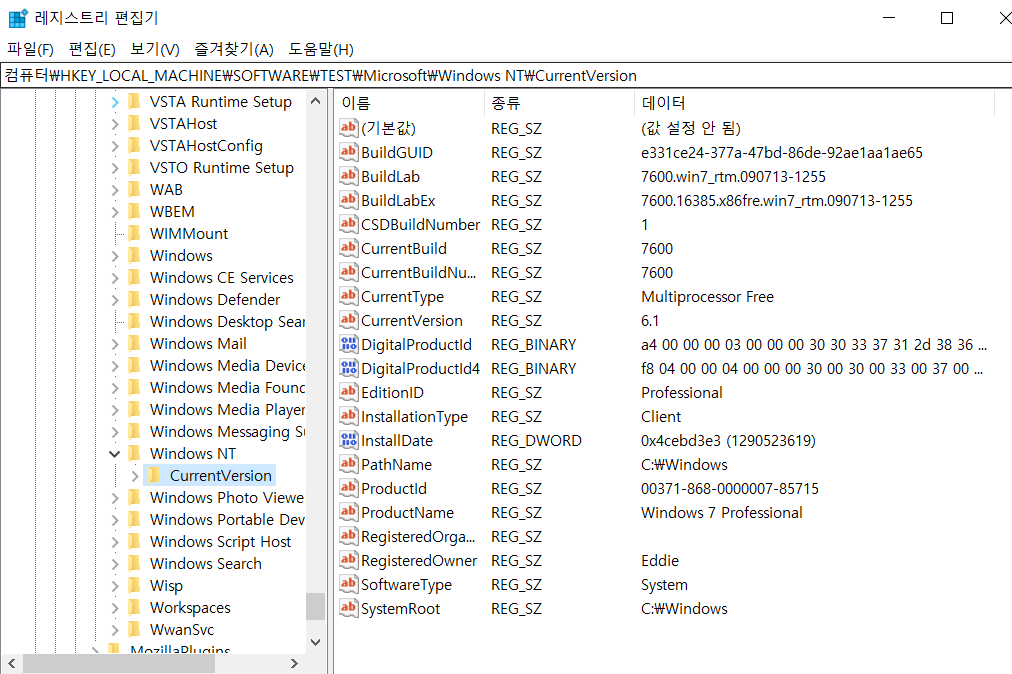Viewport: 1012px width, 674px height.
Task: Sort by the 이름 column header
Action: point(409,103)
